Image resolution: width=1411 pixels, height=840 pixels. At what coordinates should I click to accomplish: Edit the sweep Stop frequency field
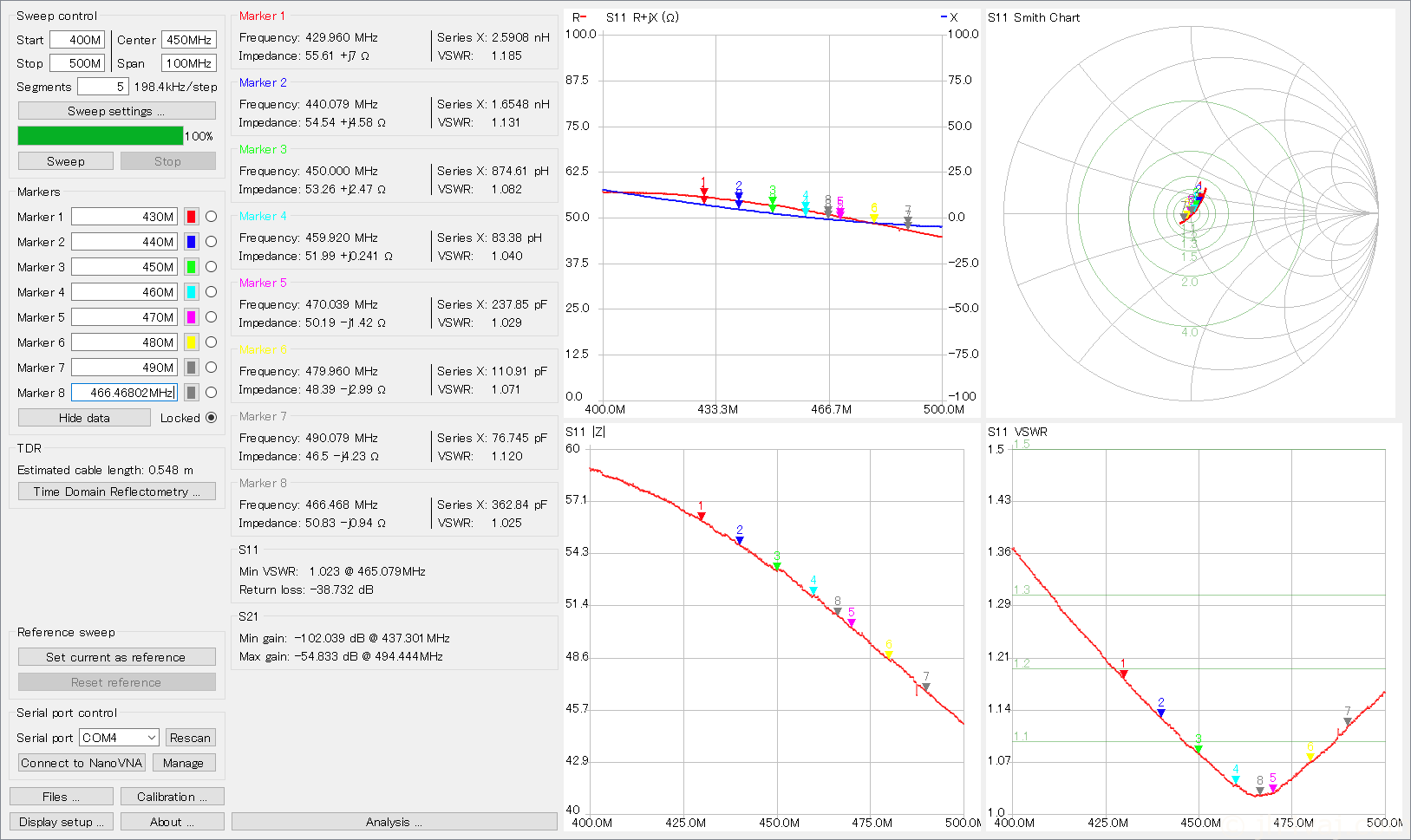click(x=77, y=63)
